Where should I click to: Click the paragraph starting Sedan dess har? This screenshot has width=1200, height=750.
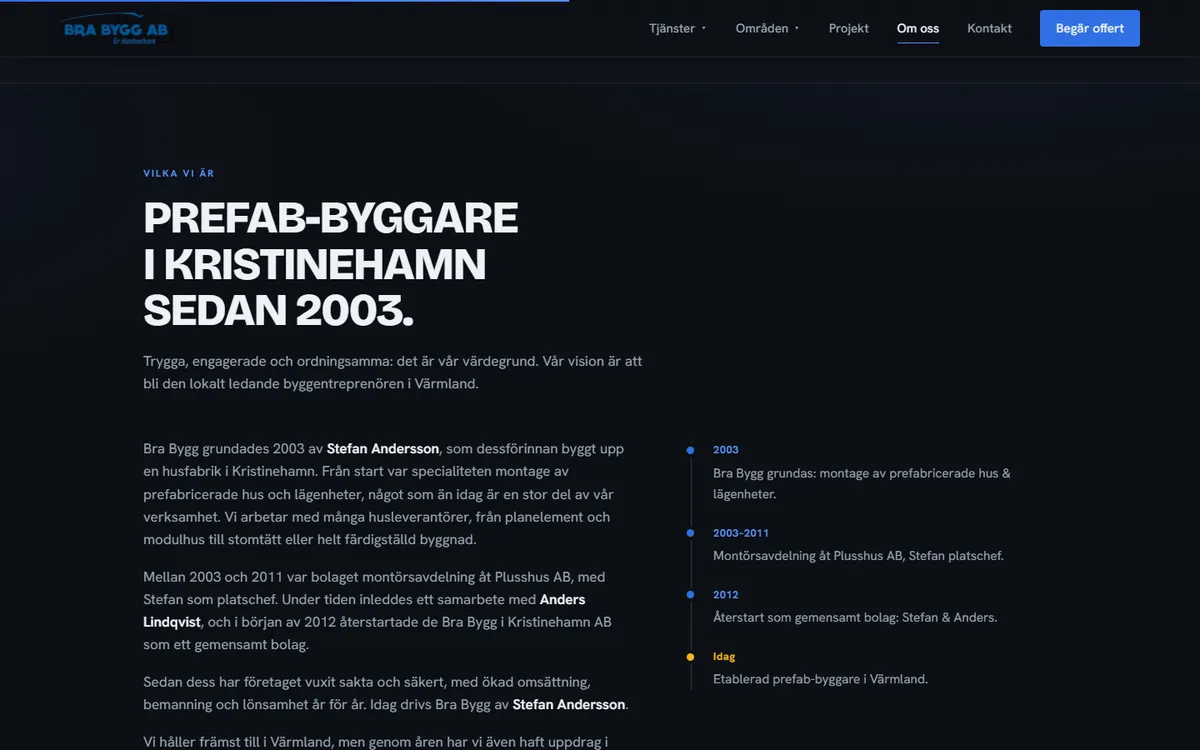pos(385,693)
